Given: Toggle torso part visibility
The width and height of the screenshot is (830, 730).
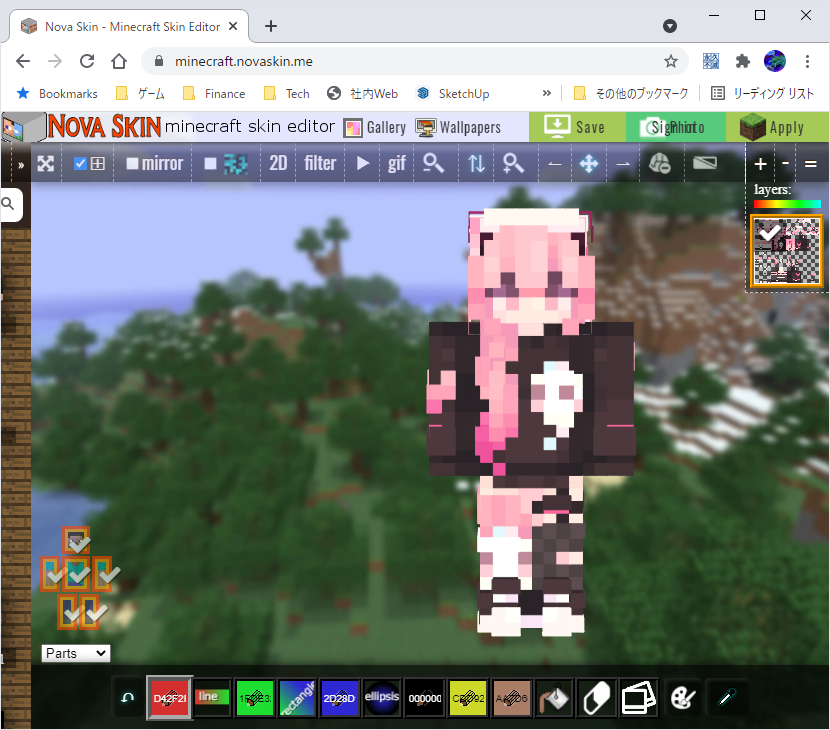Looking at the screenshot, I should pos(77,573).
